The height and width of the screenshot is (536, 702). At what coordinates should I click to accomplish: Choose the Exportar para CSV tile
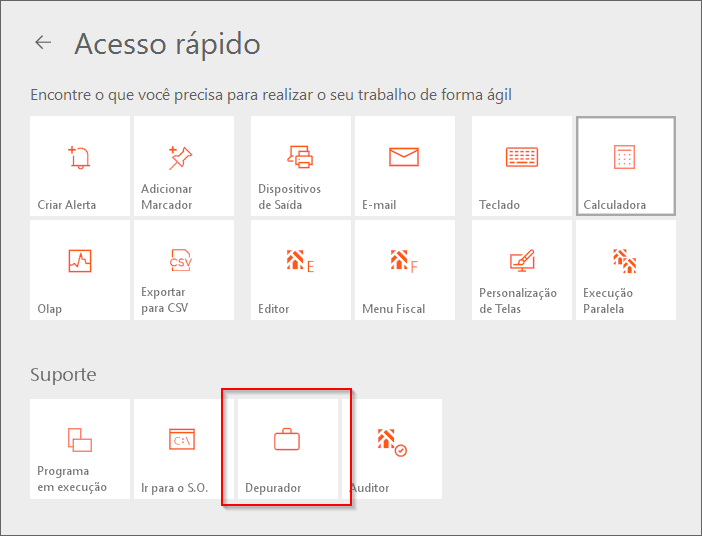[184, 270]
